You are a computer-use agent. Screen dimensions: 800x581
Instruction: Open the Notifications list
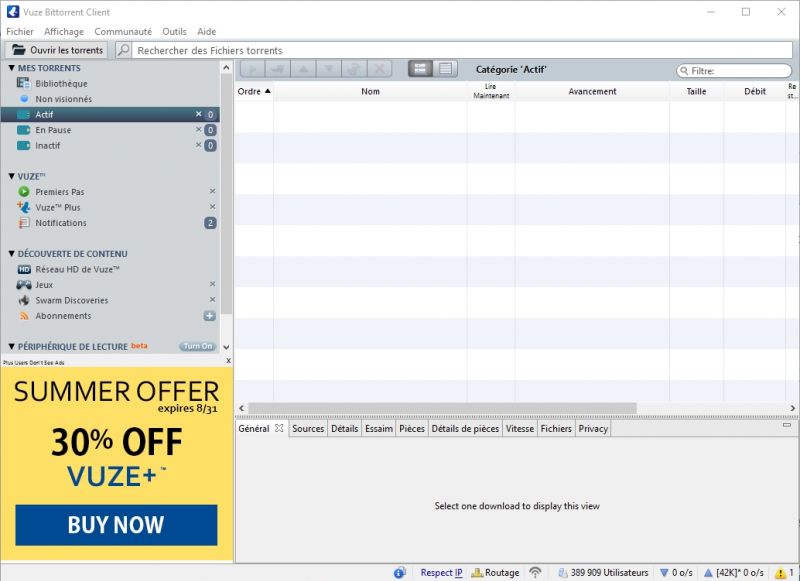tap(61, 223)
